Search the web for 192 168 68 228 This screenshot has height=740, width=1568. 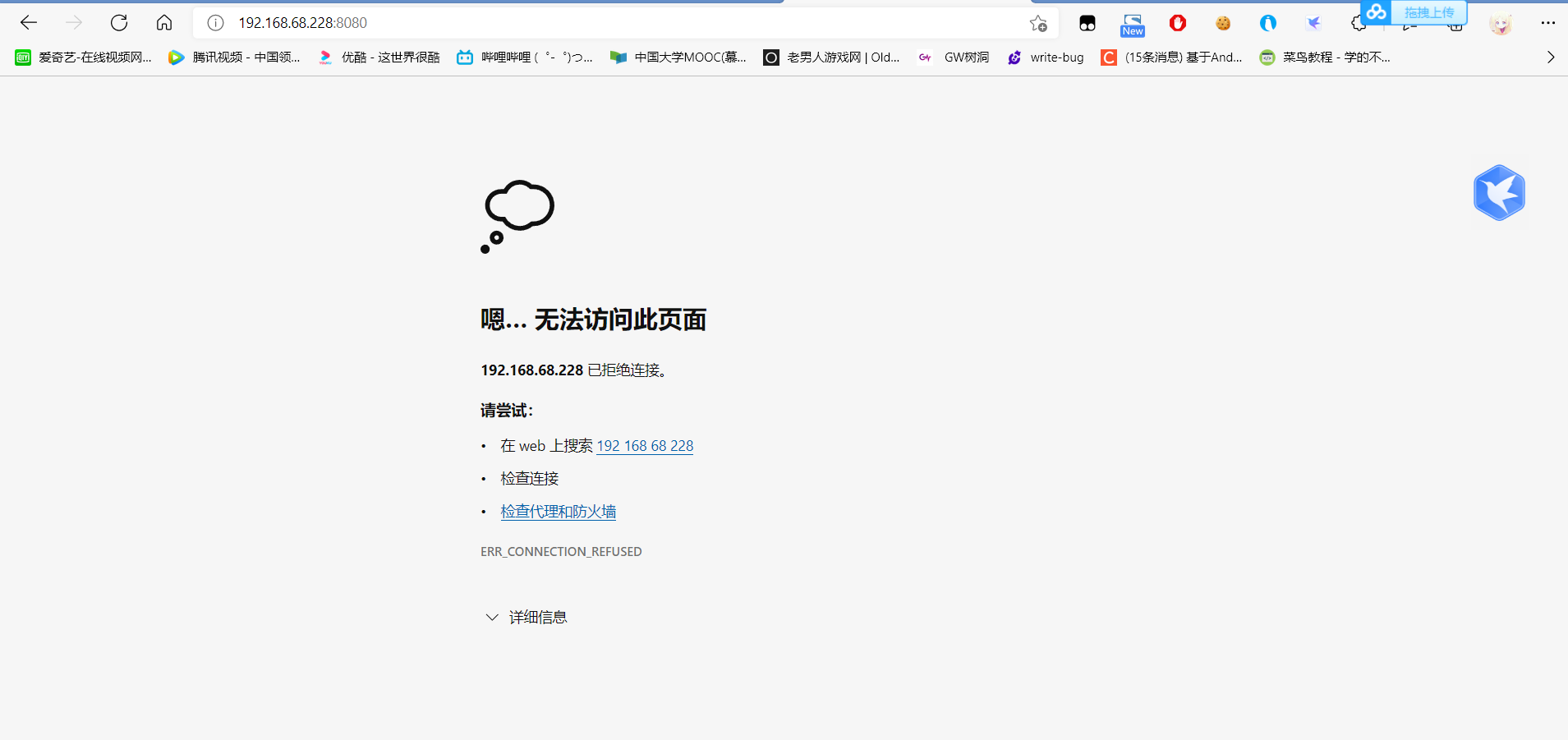point(645,445)
